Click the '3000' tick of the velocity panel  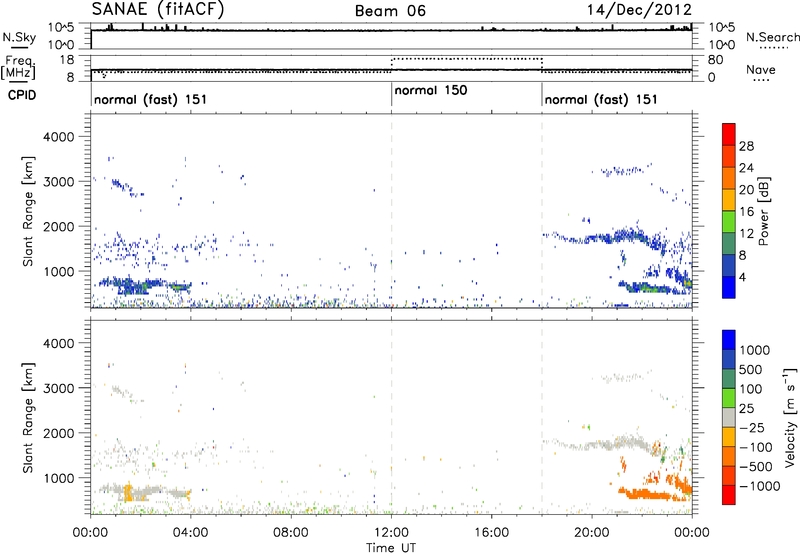pyautogui.click(x=58, y=388)
